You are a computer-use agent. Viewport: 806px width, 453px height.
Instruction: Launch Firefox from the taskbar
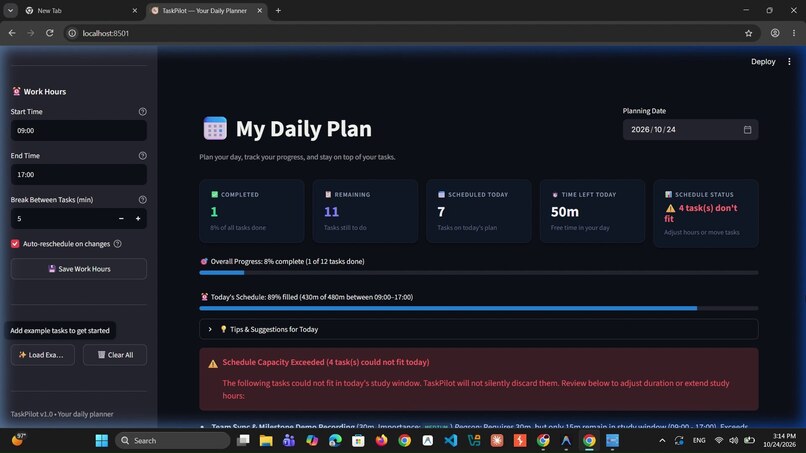click(x=381, y=441)
